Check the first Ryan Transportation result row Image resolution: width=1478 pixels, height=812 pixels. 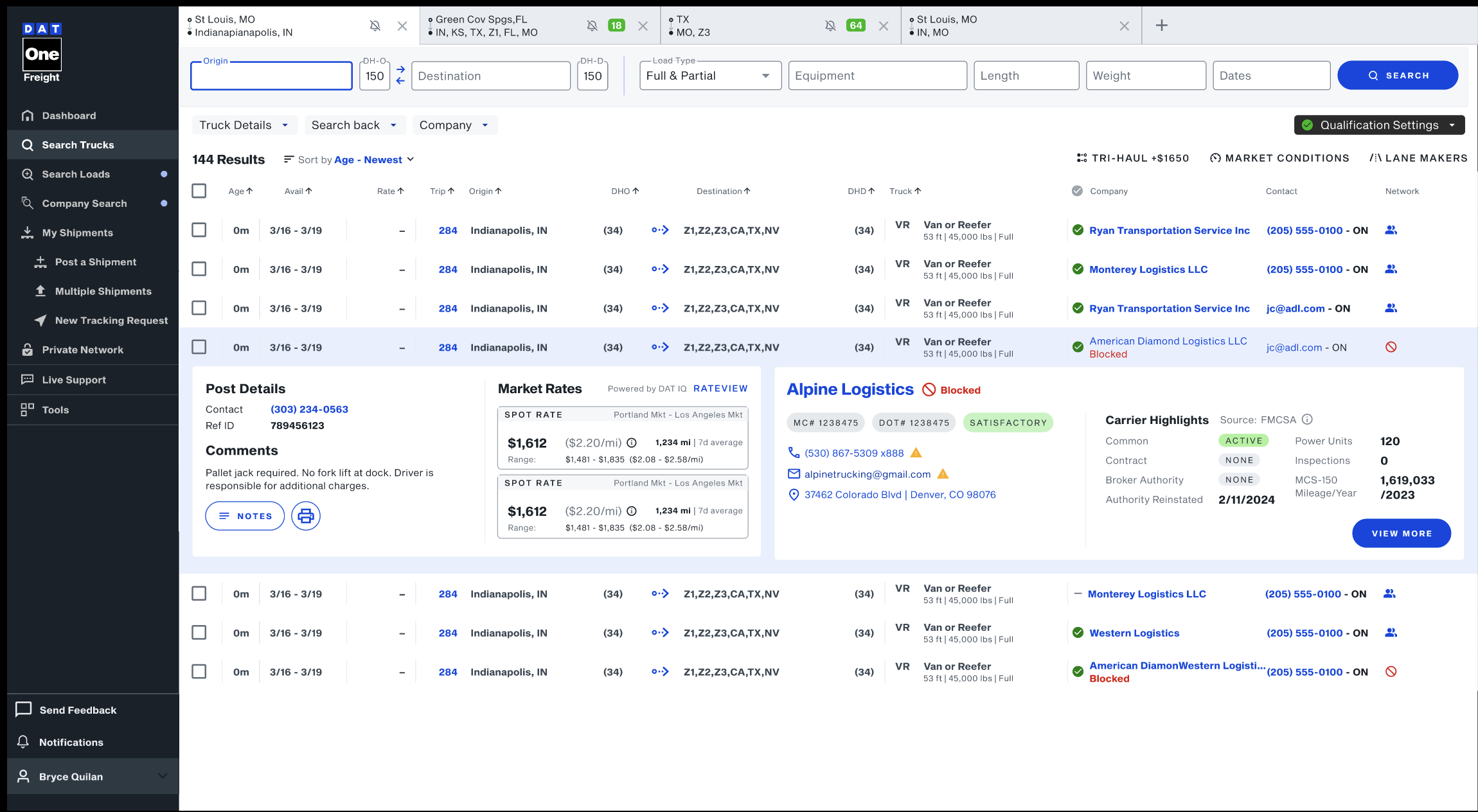199,230
